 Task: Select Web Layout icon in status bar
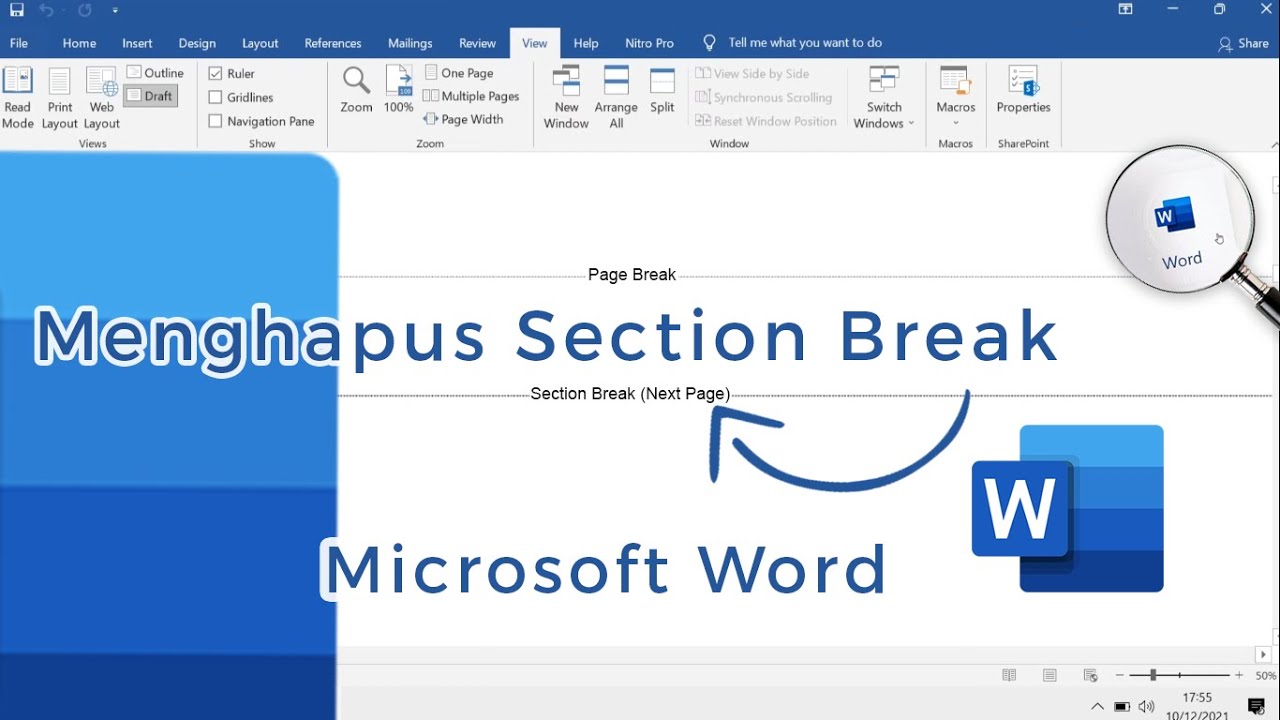(x=1090, y=675)
